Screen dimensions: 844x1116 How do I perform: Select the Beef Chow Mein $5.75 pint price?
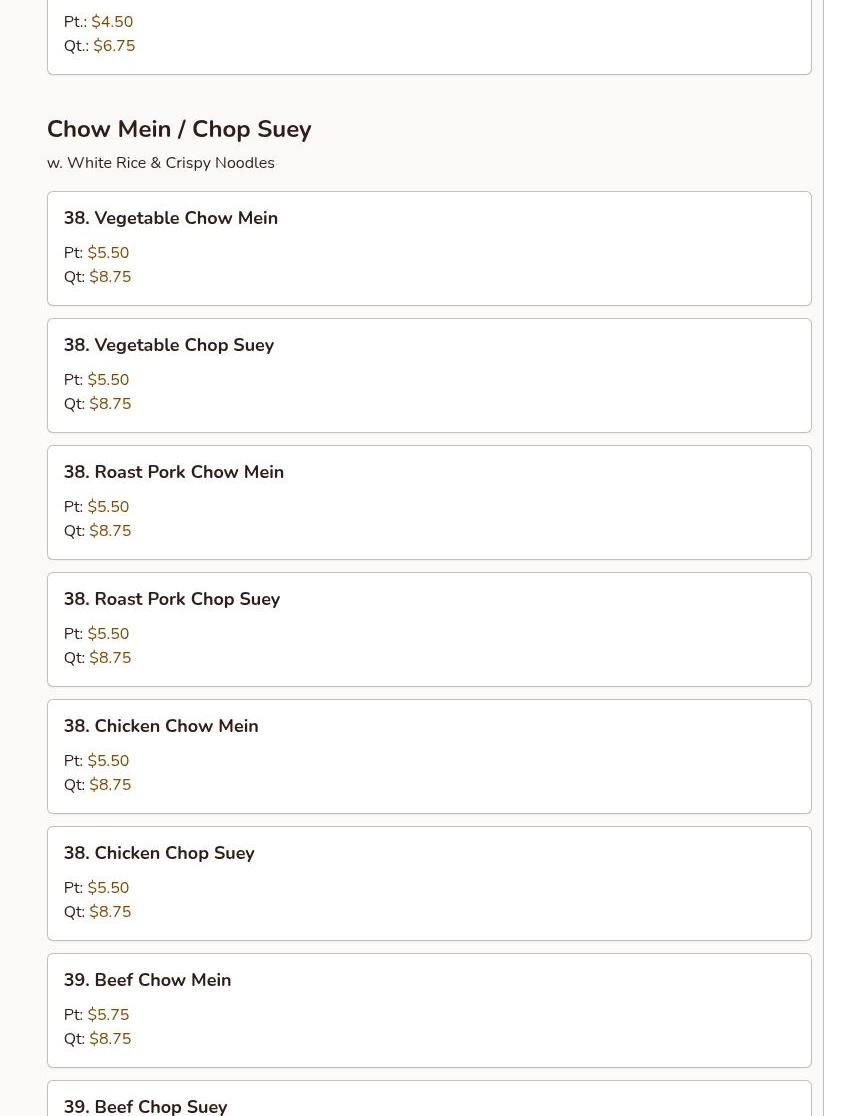[x=108, y=1015]
